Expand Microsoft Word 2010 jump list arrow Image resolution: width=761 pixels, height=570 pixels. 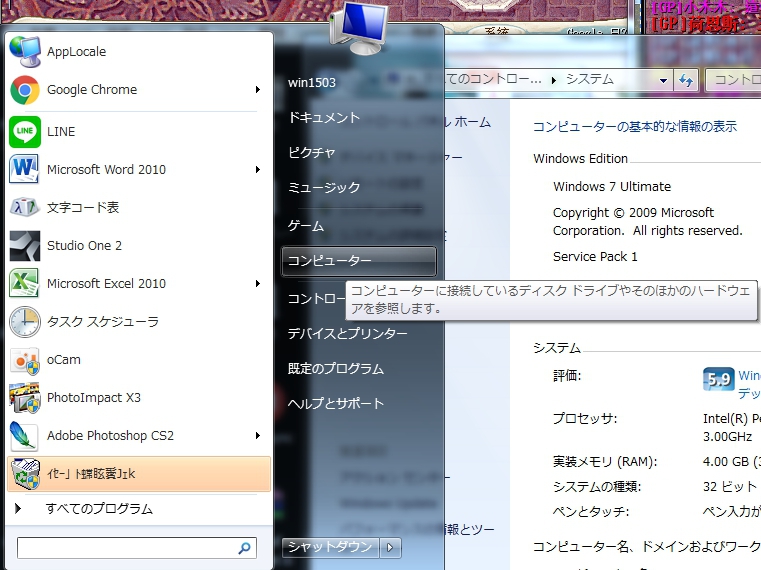tap(258, 169)
